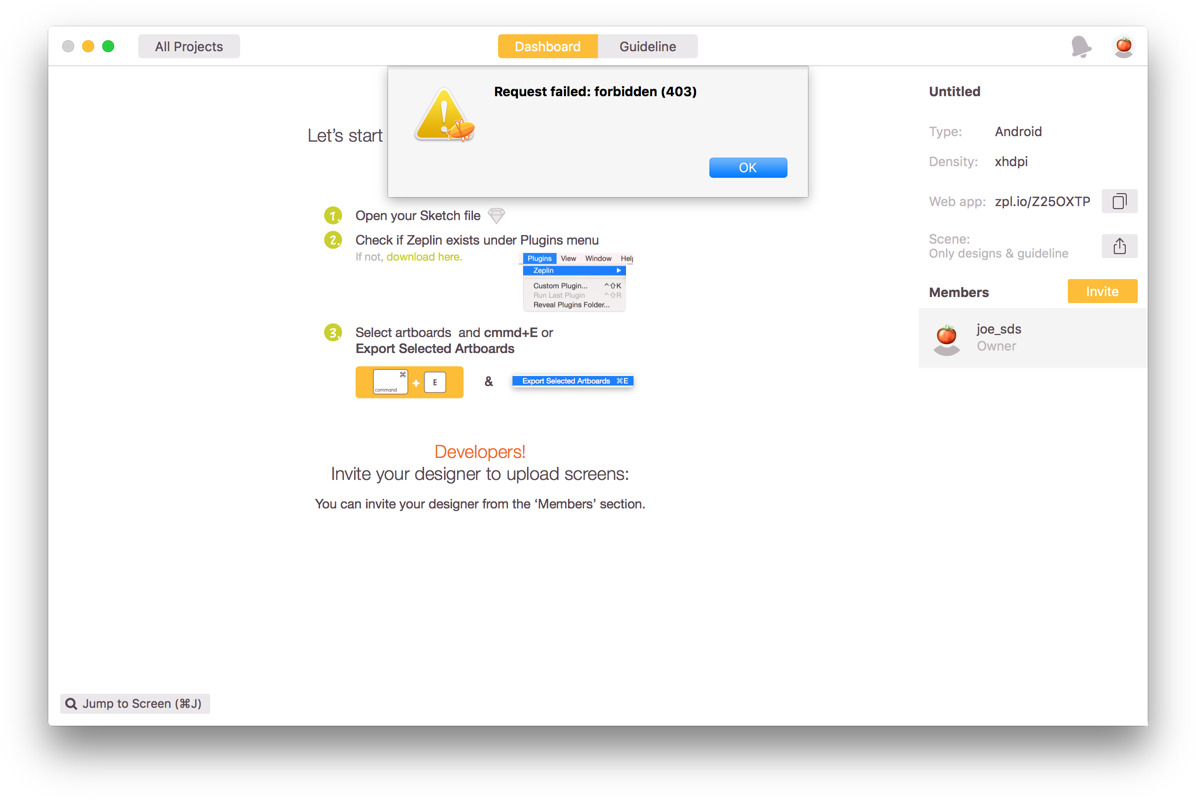
Task: Click the Members section heading
Action: 959,292
